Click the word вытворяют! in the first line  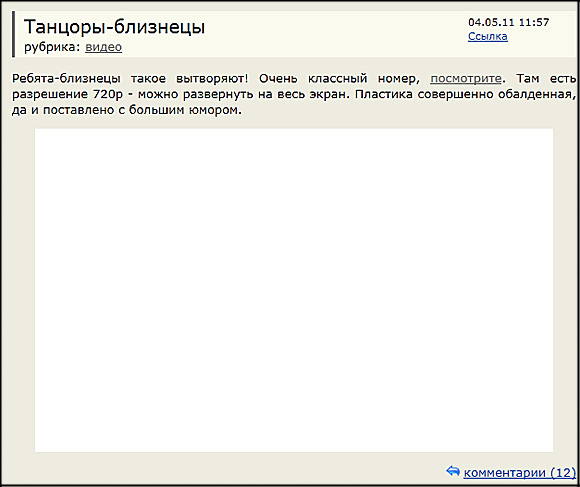212,79
